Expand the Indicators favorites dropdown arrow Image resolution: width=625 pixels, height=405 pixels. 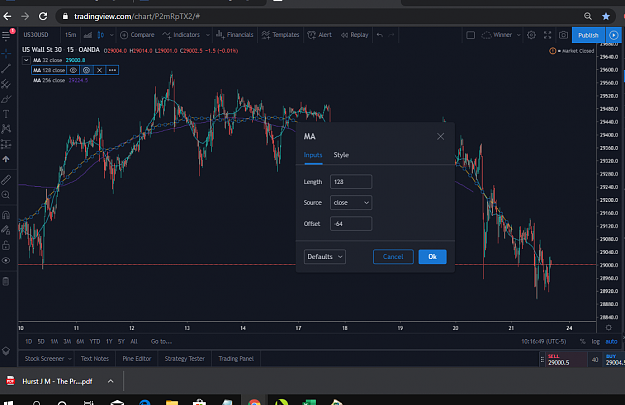click(x=208, y=35)
